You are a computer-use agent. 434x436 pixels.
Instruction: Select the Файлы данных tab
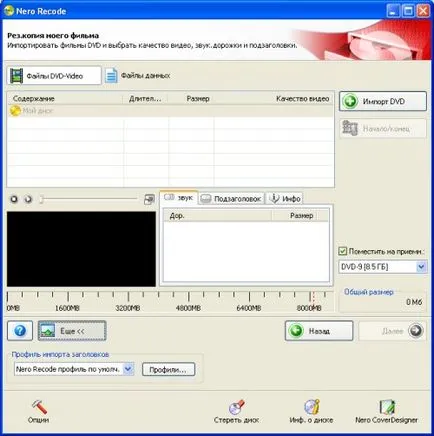coord(138,76)
